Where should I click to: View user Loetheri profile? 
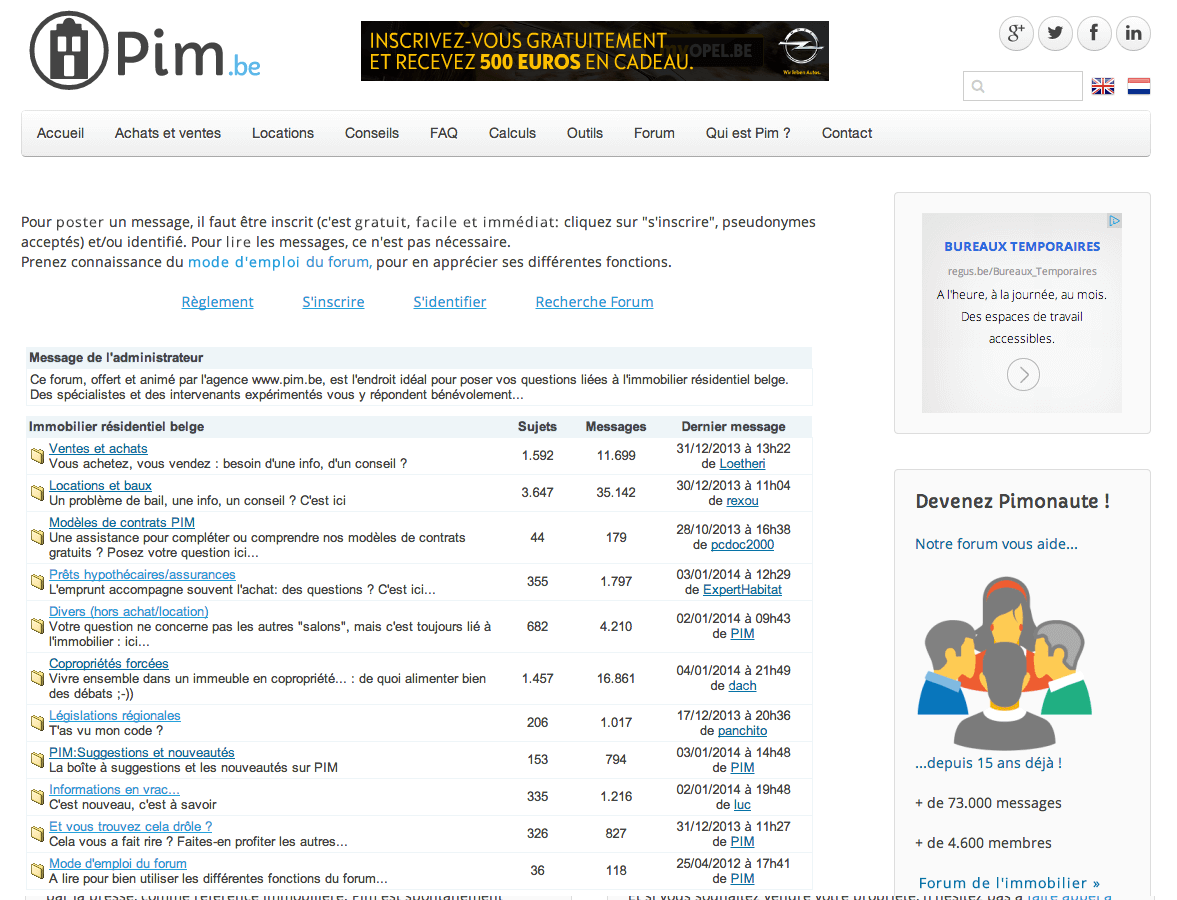click(742, 464)
